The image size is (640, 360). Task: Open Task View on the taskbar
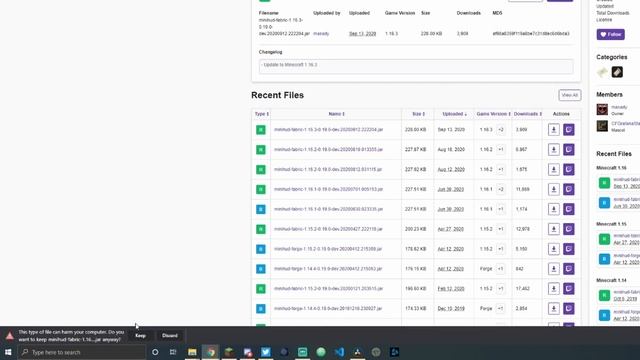(x=173, y=352)
